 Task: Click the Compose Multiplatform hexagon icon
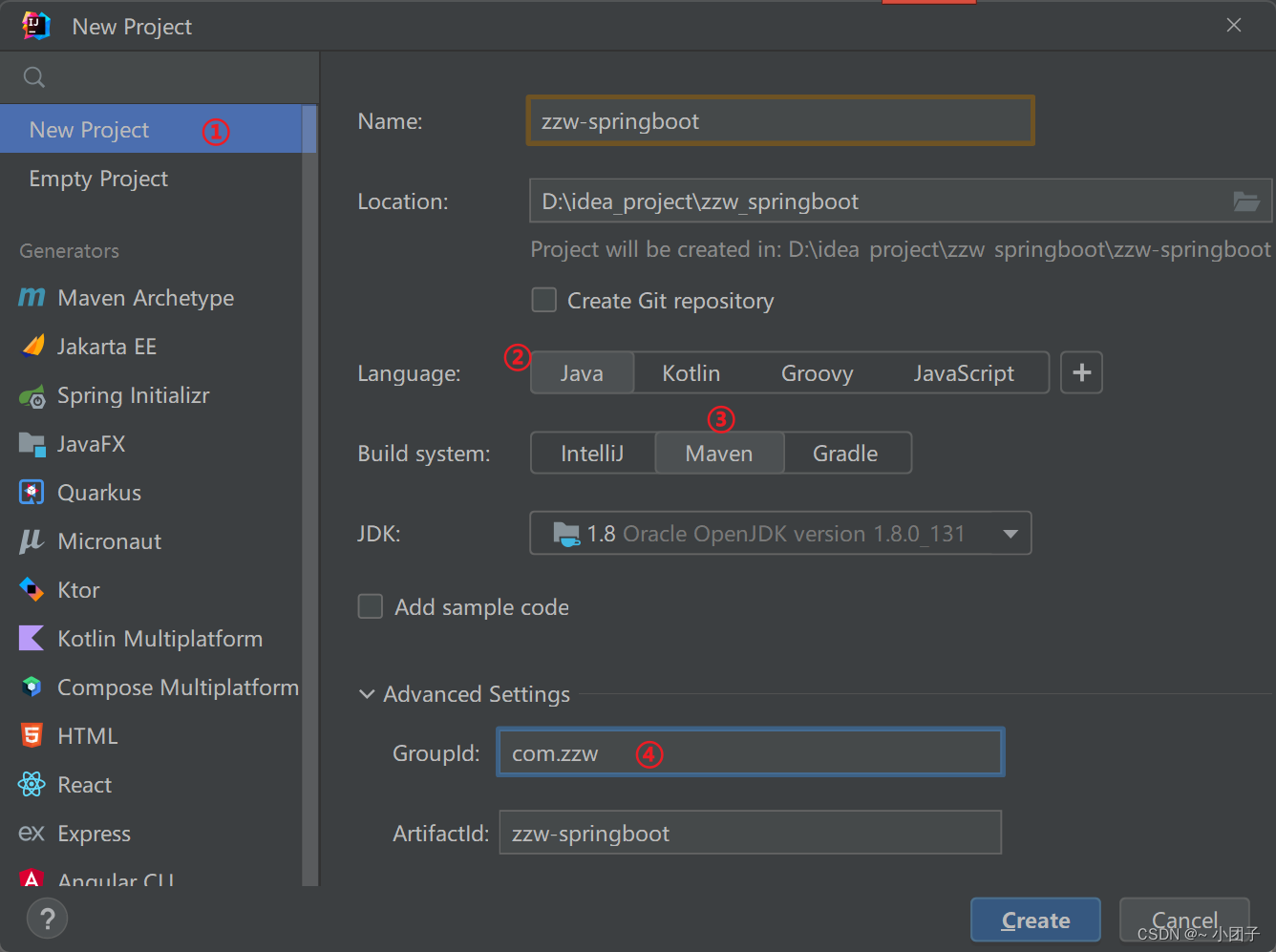click(32, 687)
